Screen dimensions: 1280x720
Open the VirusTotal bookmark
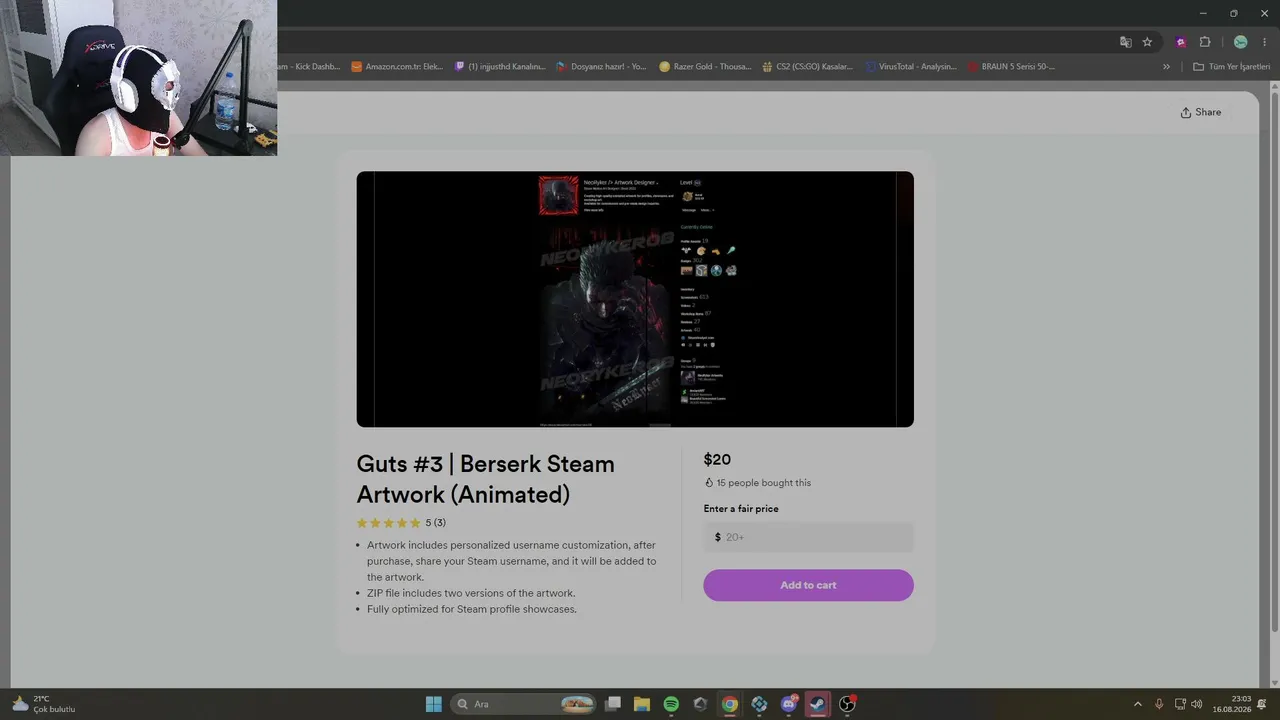[911, 67]
